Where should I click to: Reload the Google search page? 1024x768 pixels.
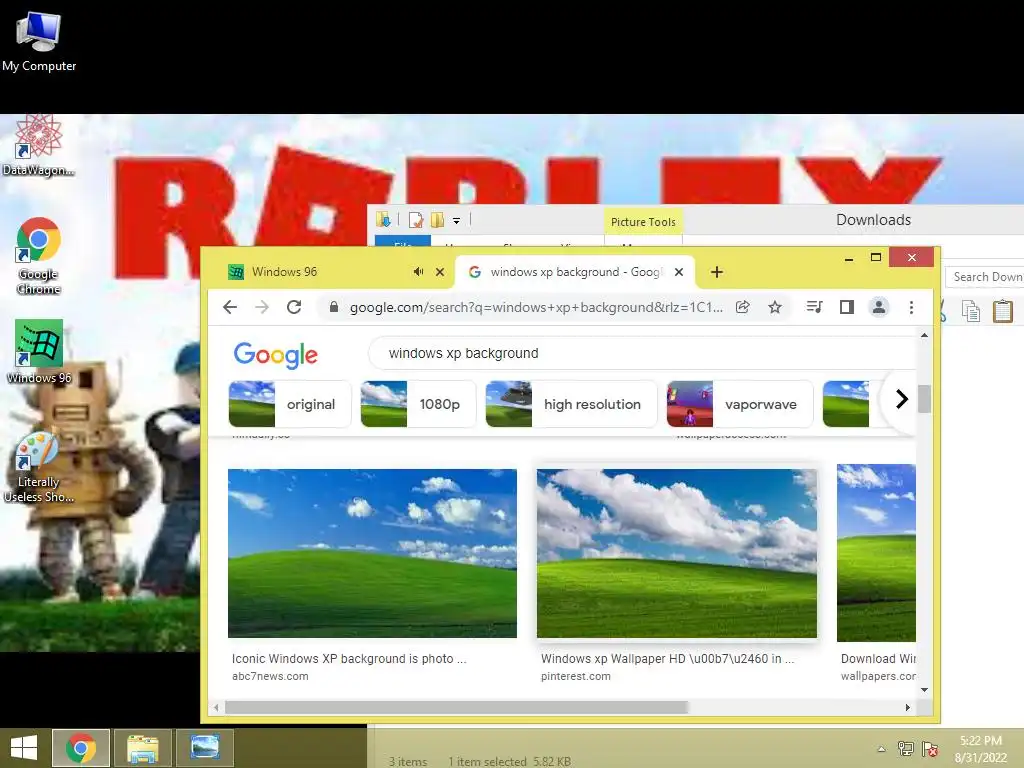click(294, 307)
